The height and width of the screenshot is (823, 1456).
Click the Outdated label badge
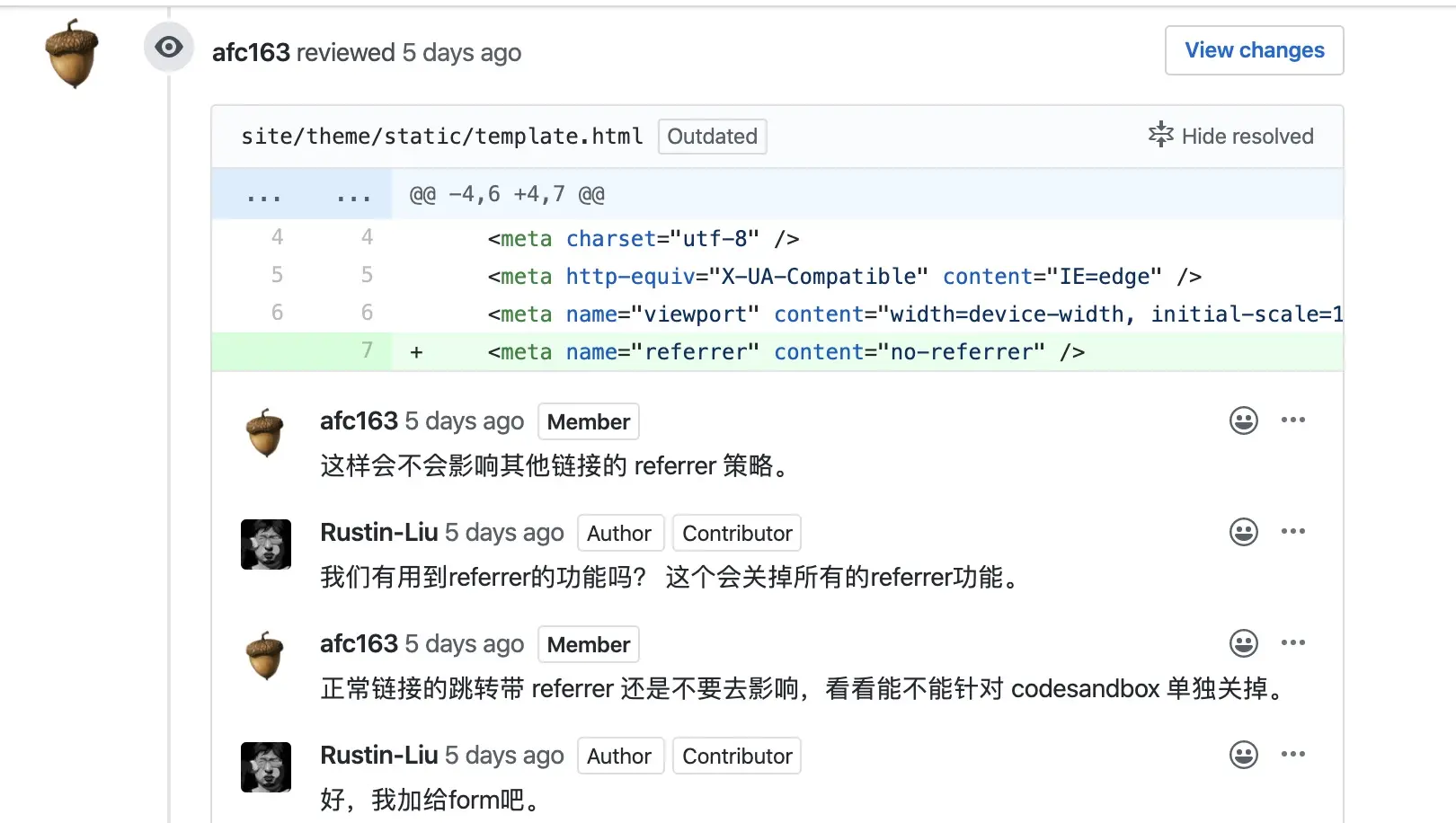click(x=712, y=137)
